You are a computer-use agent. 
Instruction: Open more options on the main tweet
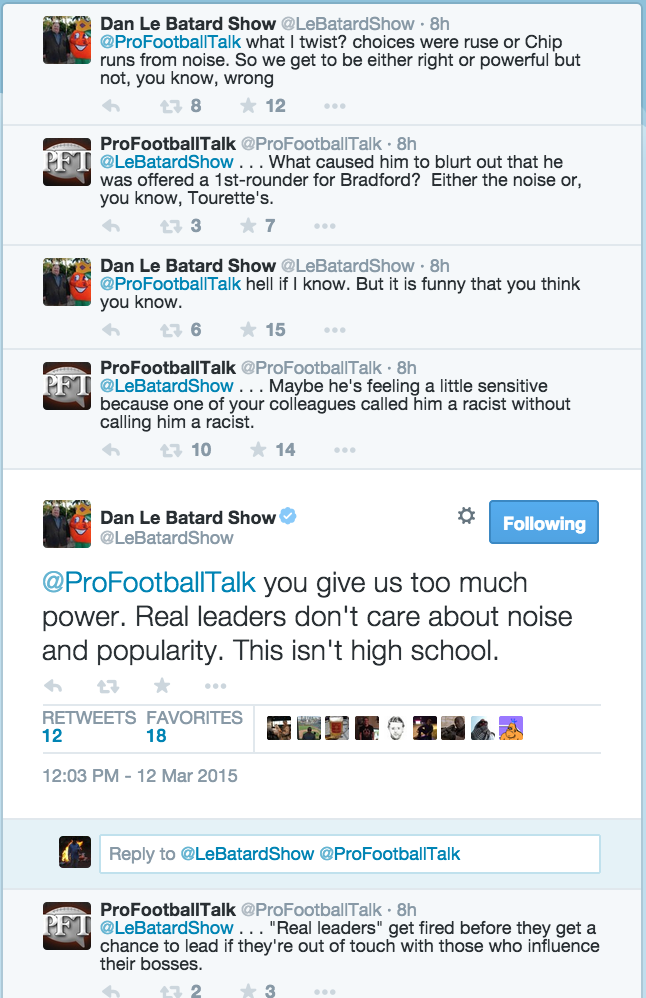(x=215, y=686)
